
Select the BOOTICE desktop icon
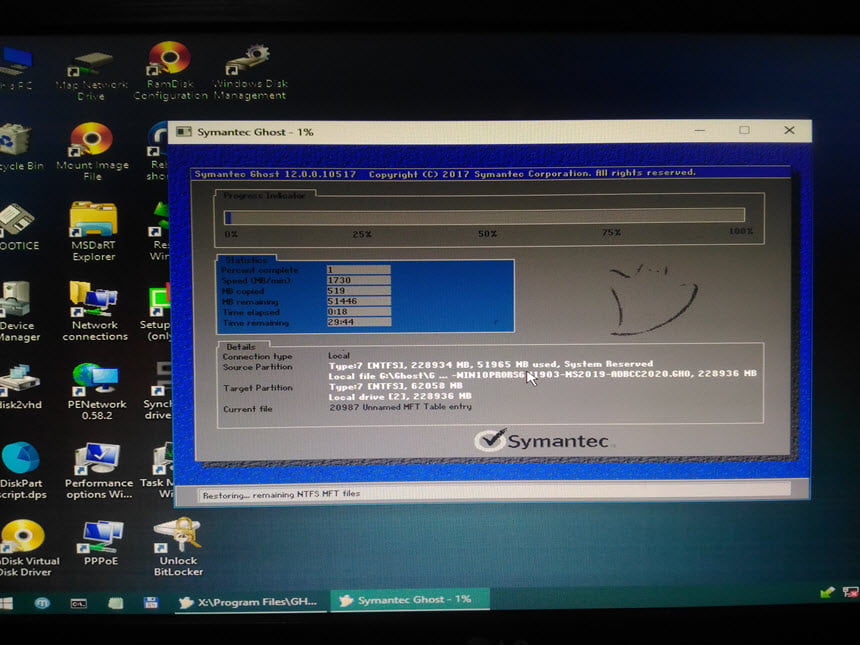[x=19, y=227]
